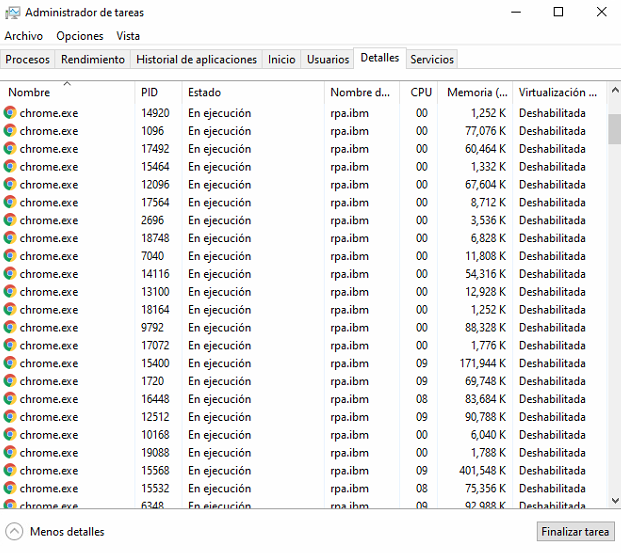Open the Vista menu
621x553 pixels.
pyautogui.click(x=128, y=36)
